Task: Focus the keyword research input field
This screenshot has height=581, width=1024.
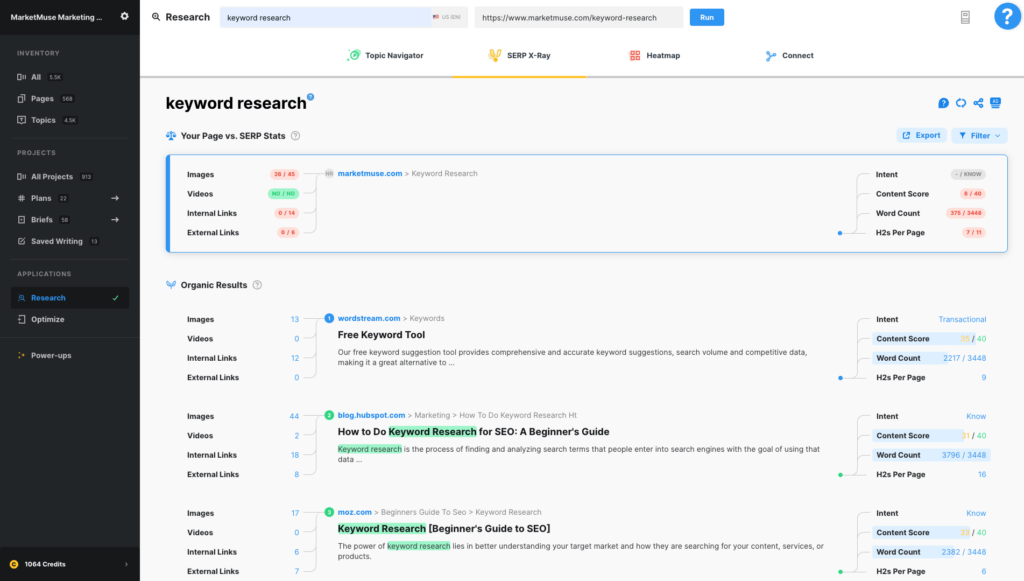Action: [x=325, y=17]
